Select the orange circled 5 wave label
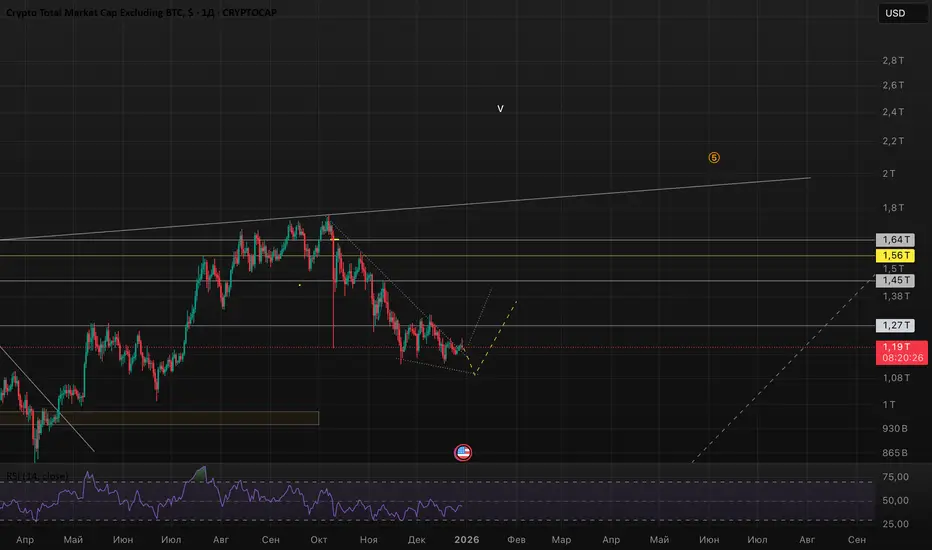 [714, 158]
